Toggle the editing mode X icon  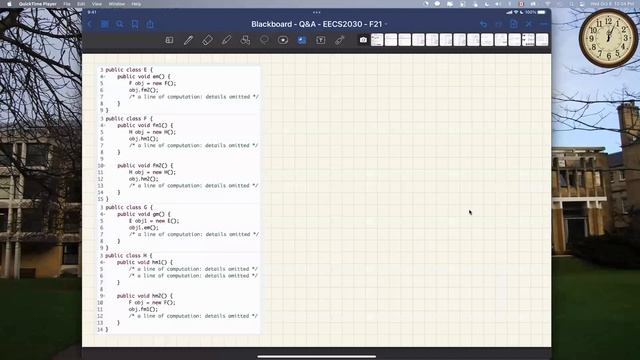[529, 24]
